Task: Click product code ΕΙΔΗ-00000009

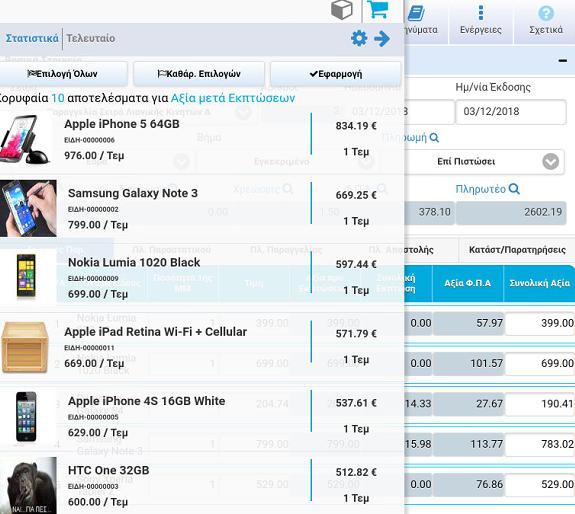Action: pyautogui.click(x=93, y=279)
